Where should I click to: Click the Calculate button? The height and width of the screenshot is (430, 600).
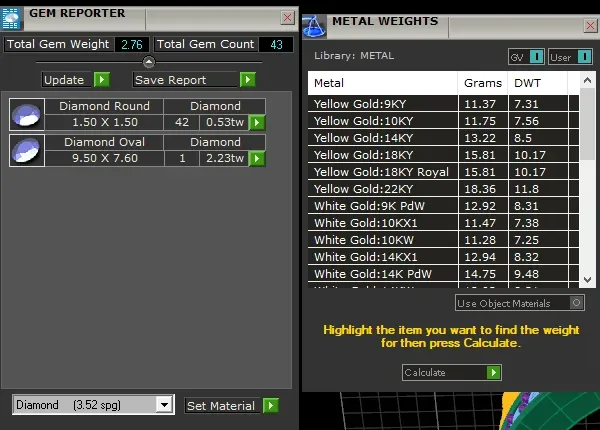click(x=452, y=372)
